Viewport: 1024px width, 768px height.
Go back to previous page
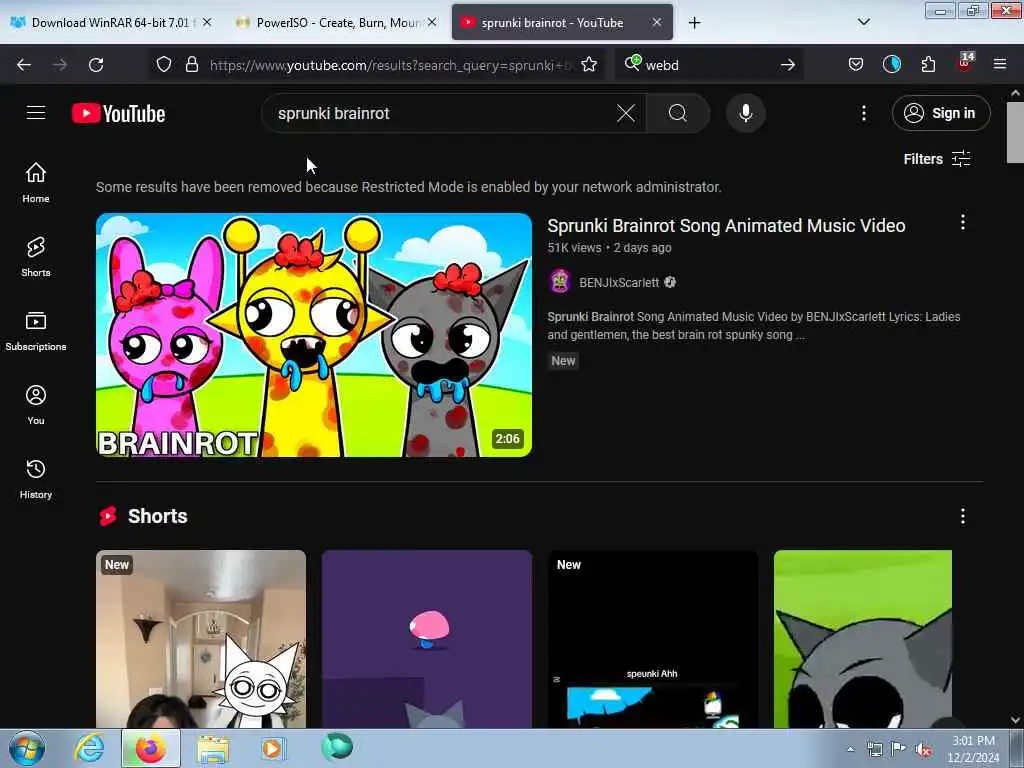tap(24, 65)
